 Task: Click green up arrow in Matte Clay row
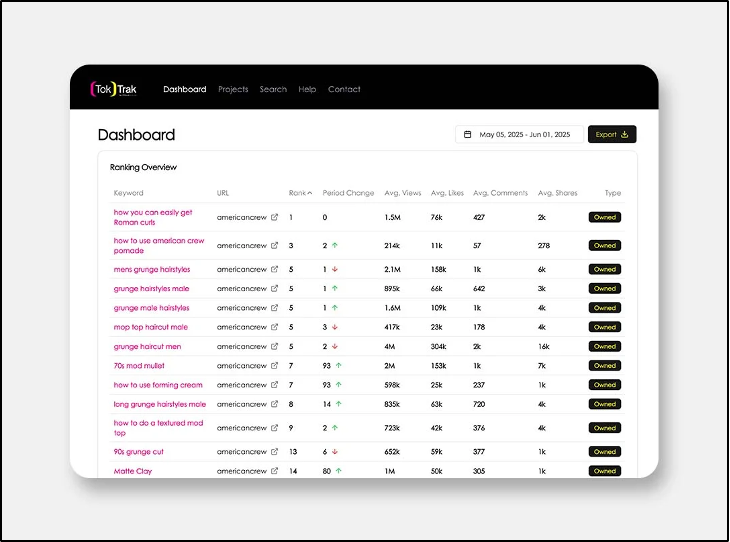pyautogui.click(x=338, y=471)
